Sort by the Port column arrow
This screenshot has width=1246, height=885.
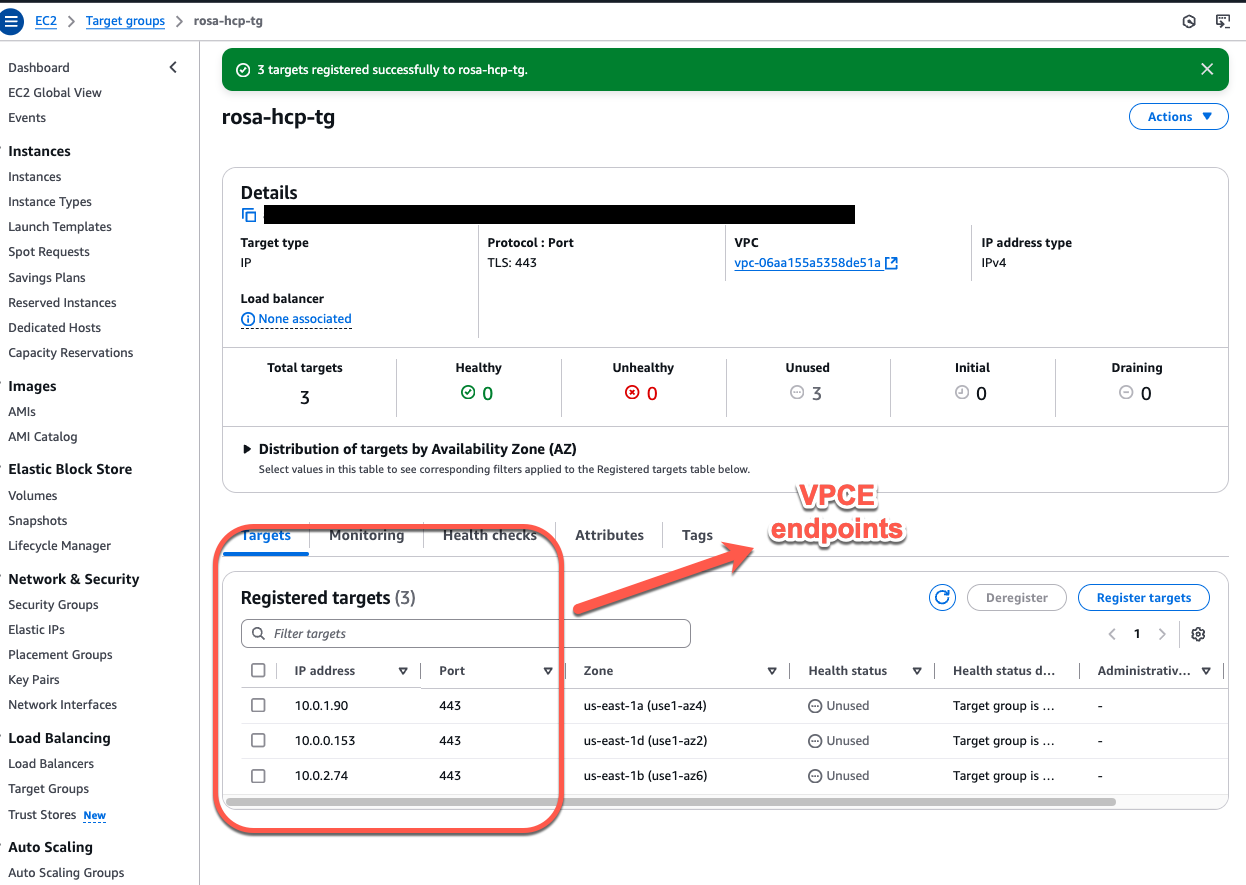coord(548,671)
